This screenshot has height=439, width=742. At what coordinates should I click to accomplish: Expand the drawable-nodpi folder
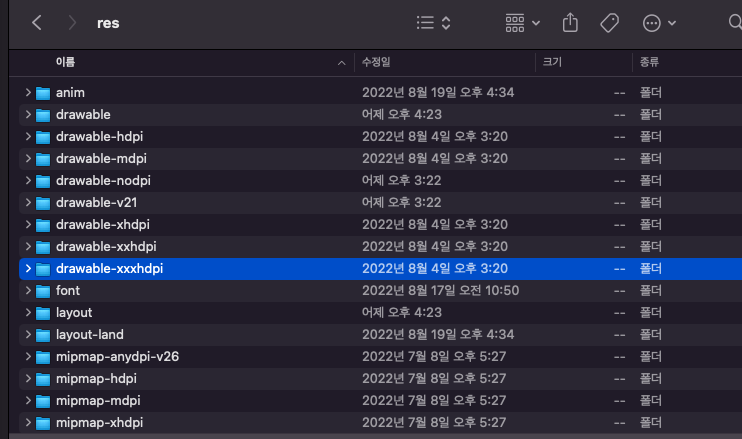pyautogui.click(x=28, y=180)
